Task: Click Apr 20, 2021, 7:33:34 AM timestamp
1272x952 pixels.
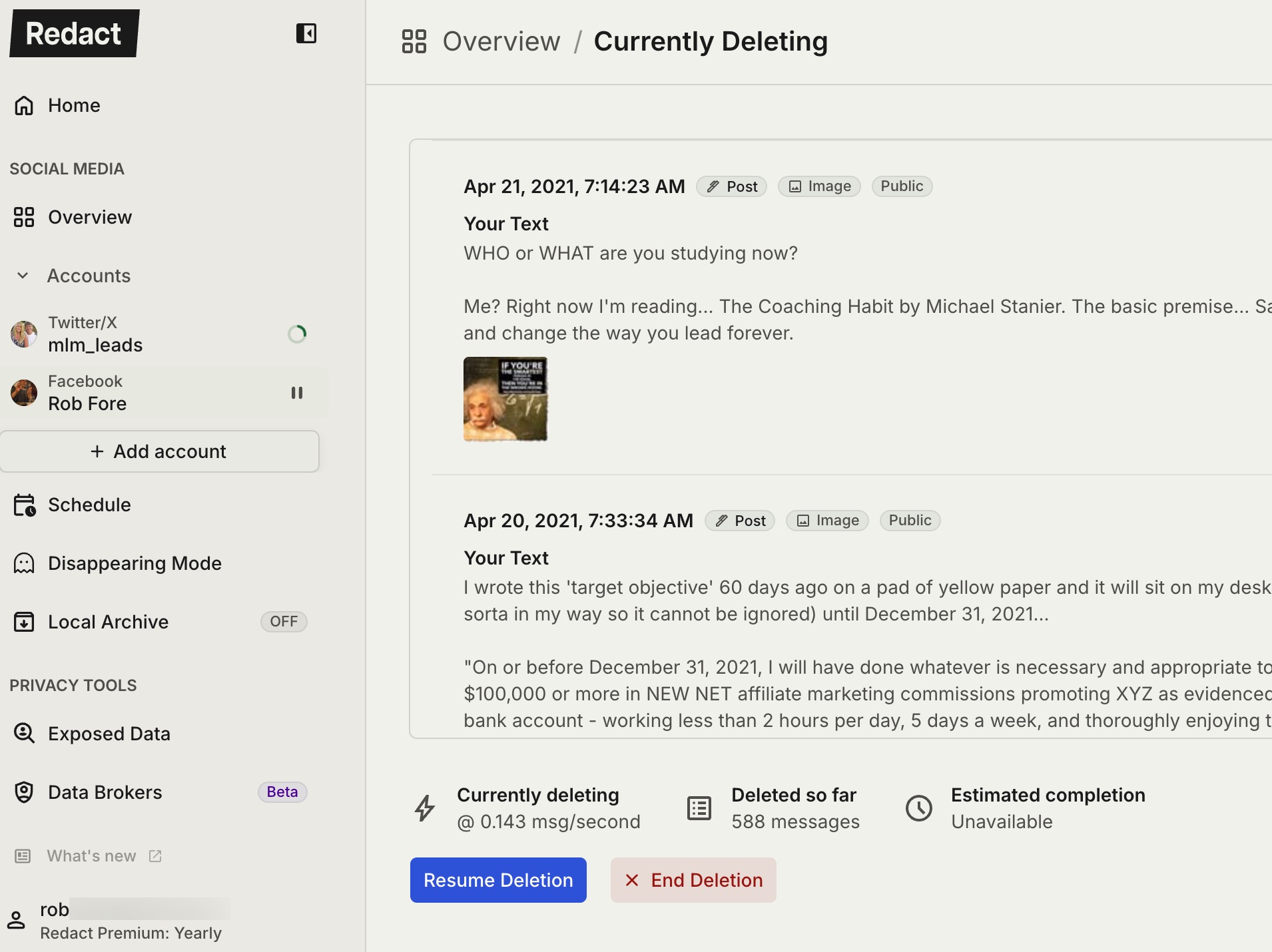Action: (x=579, y=521)
